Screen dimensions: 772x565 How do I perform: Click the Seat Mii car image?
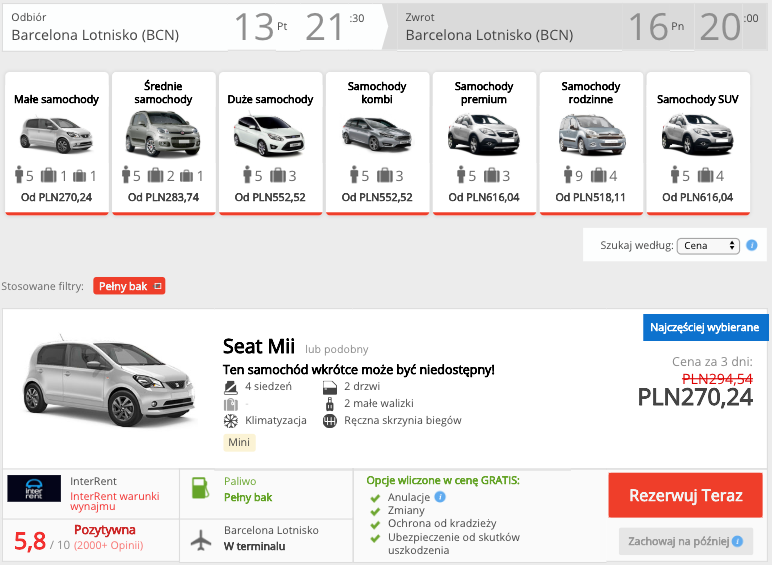(109, 382)
